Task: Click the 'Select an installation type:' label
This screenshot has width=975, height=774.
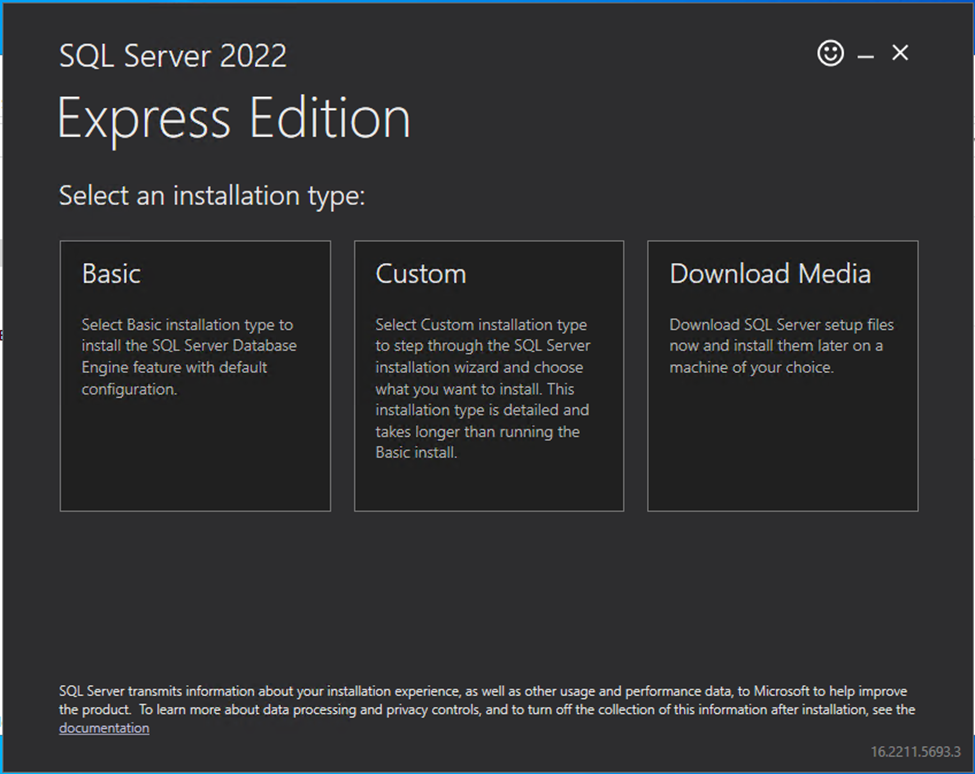Action: click(x=212, y=196)
